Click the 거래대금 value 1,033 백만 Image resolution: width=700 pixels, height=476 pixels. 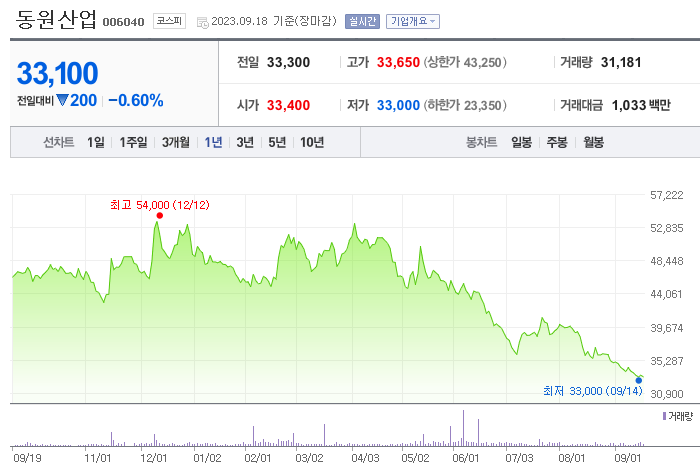(641, 105)
